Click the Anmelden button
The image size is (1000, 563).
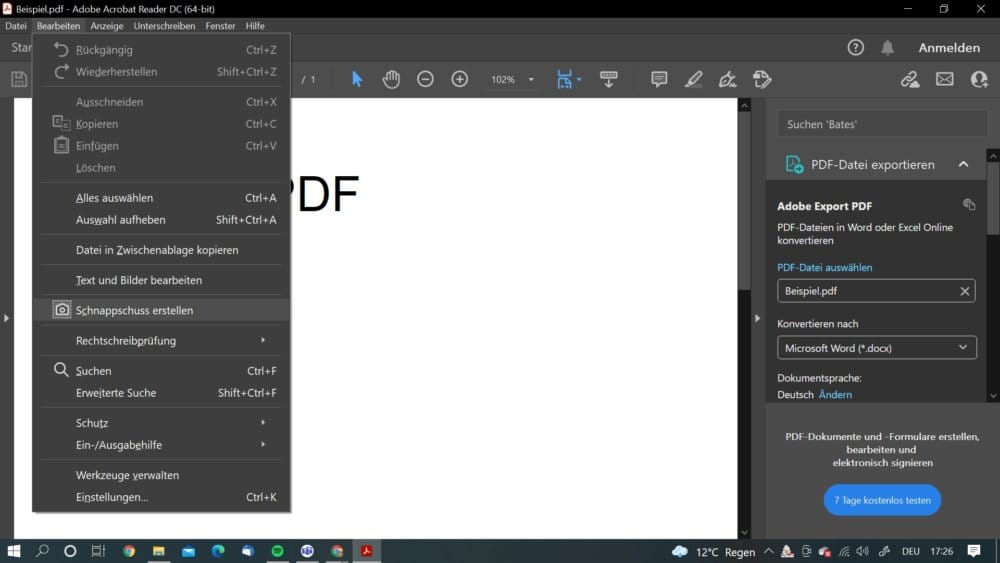click(949, 48)
